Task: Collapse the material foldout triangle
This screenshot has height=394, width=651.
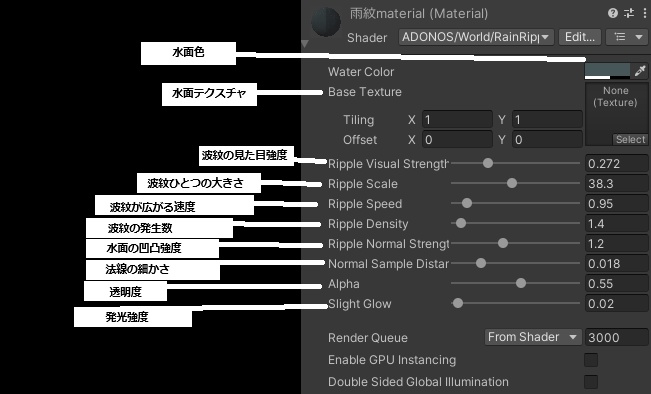Action: coord(305,44)
